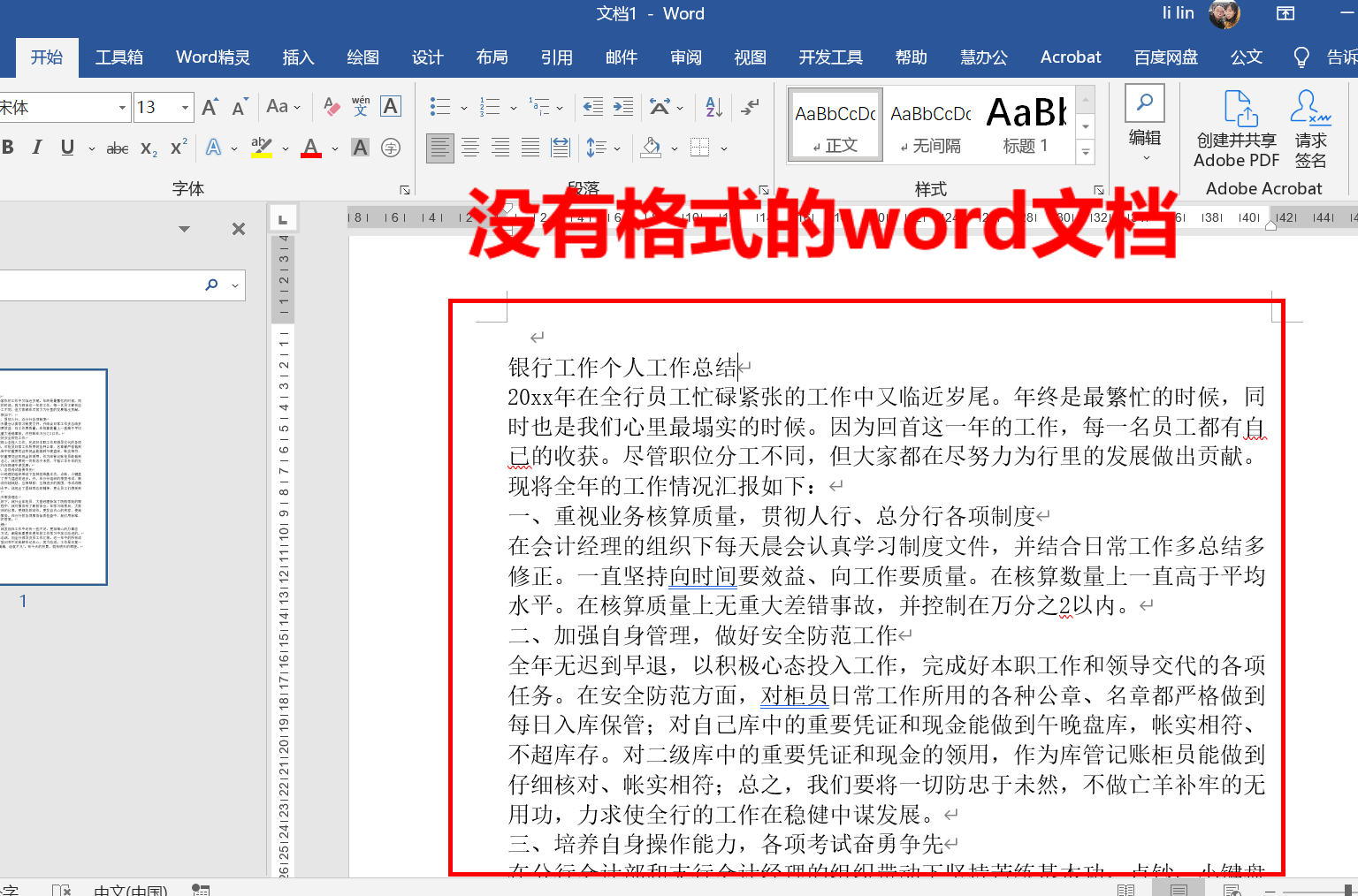The image size is (1358, 896).
Task: Apply borders to the paragraph
Action: point(699,148)
